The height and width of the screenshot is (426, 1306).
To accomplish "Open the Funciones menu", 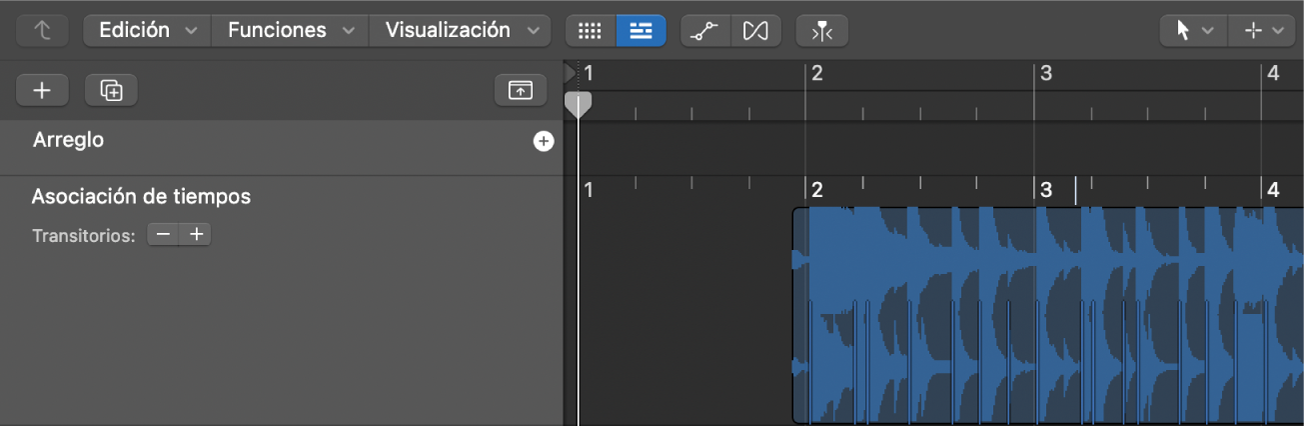I will (290, 31).
